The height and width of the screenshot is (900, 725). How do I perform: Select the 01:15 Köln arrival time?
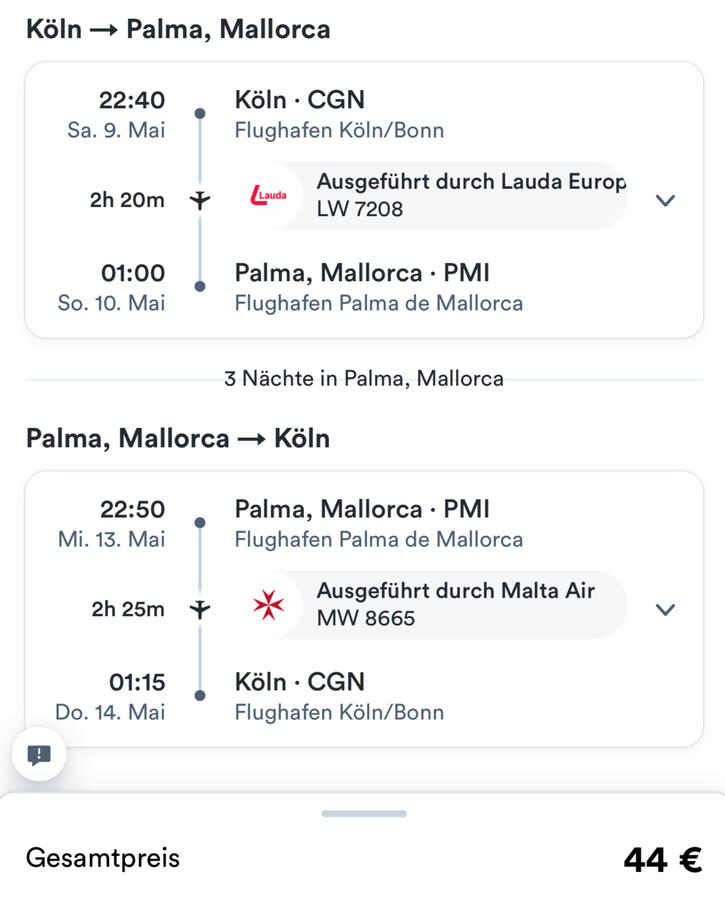pos(136,682)
